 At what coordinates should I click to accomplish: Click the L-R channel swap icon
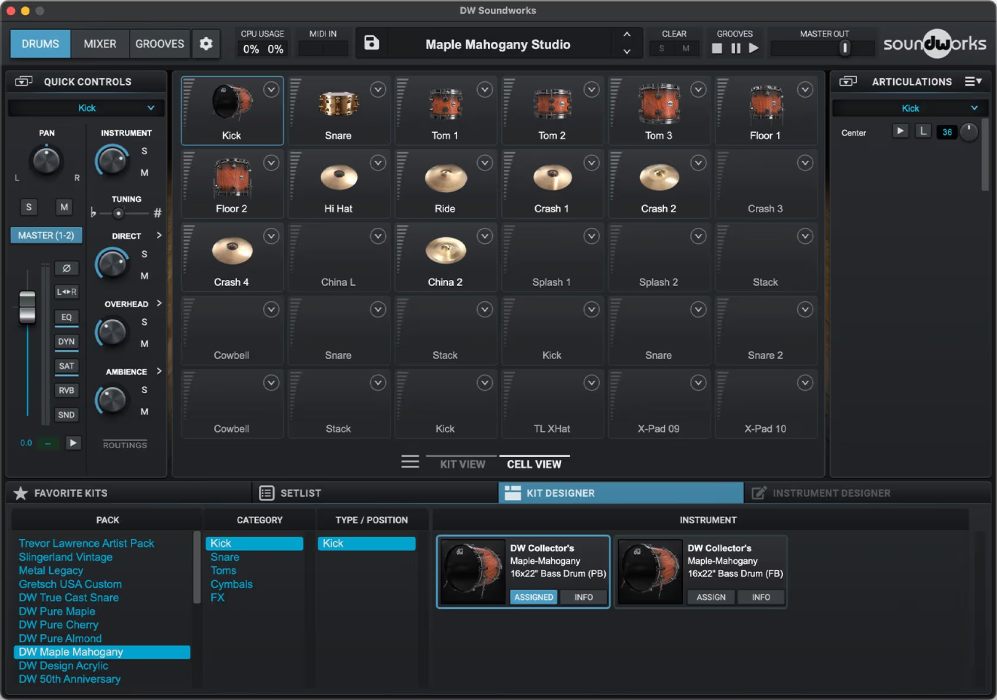66,290
